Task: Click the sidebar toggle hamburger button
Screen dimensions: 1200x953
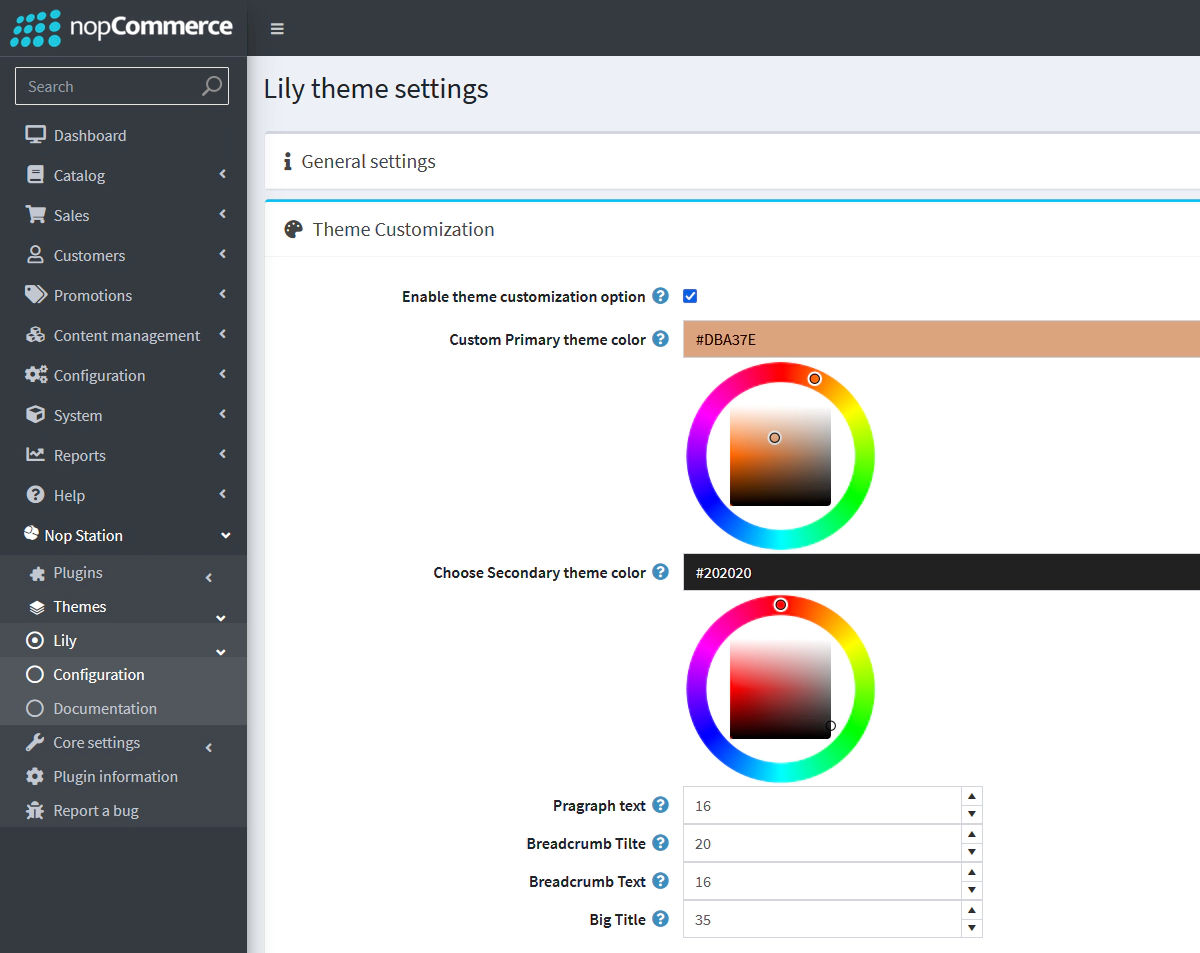Action: point(277,28)
